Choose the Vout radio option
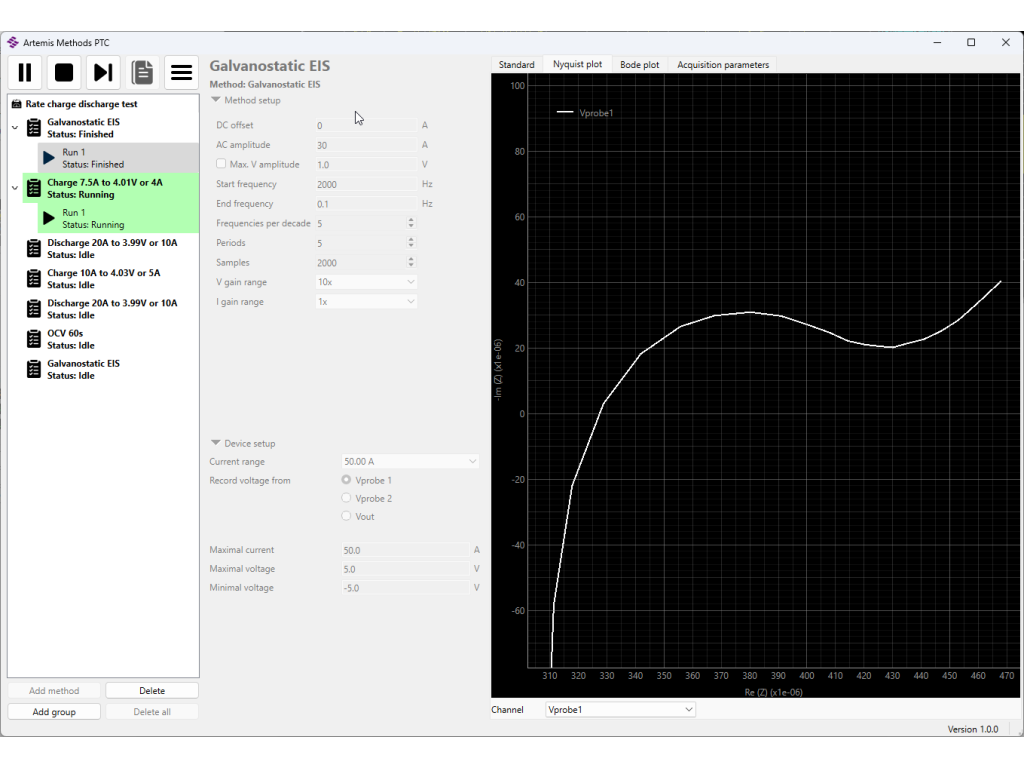The height and width of the screenshot is (768, 1024). click(347, 516)
